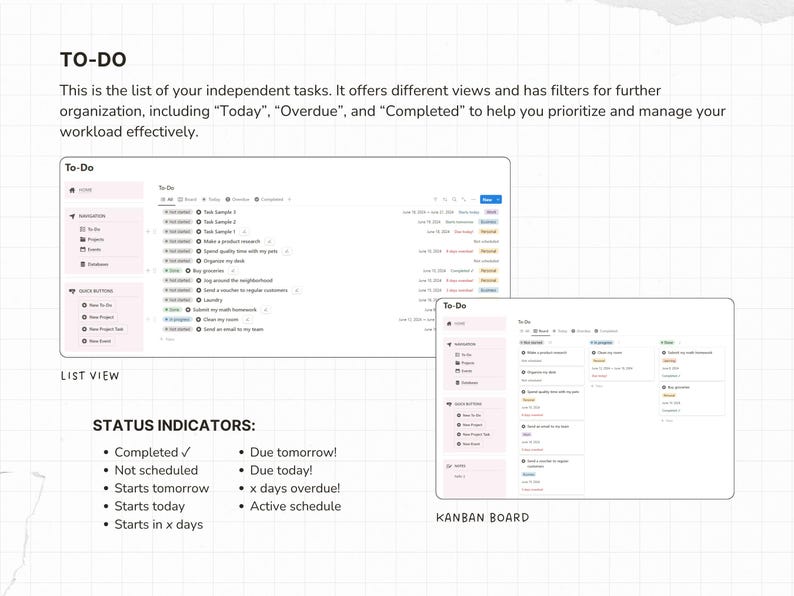Switch to the Overdue tab in list view
This screenshot has width=794, height=596.
(237, 200)
